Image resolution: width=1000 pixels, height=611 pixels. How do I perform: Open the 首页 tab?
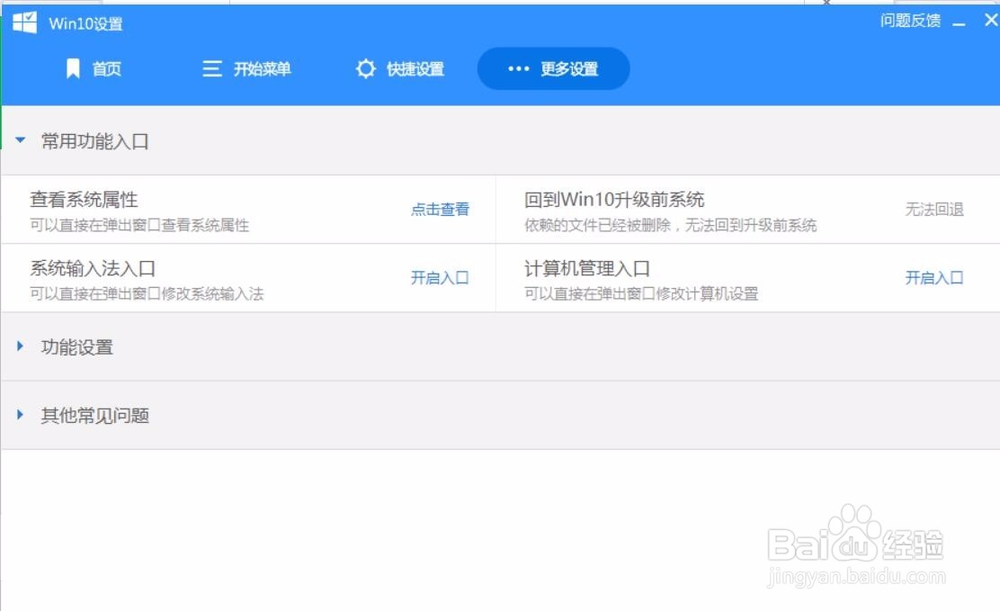click(94, 68)
